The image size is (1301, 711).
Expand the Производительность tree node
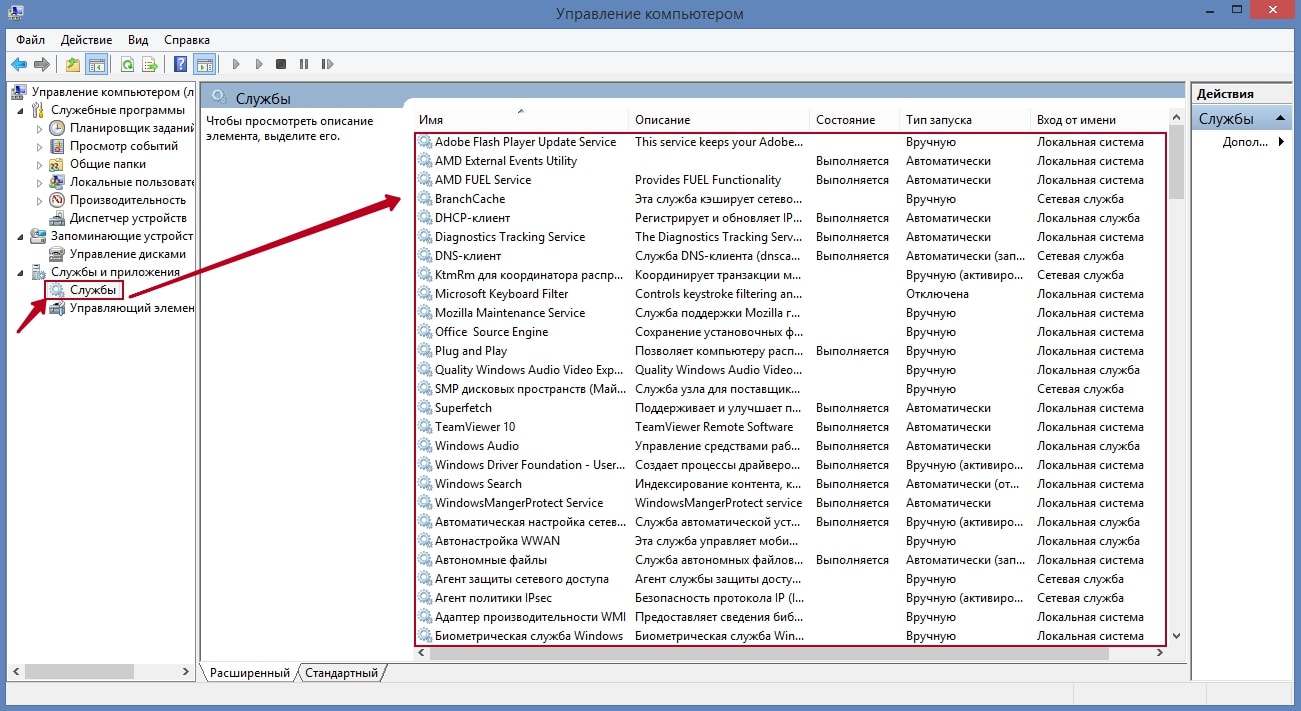(40, 200)
